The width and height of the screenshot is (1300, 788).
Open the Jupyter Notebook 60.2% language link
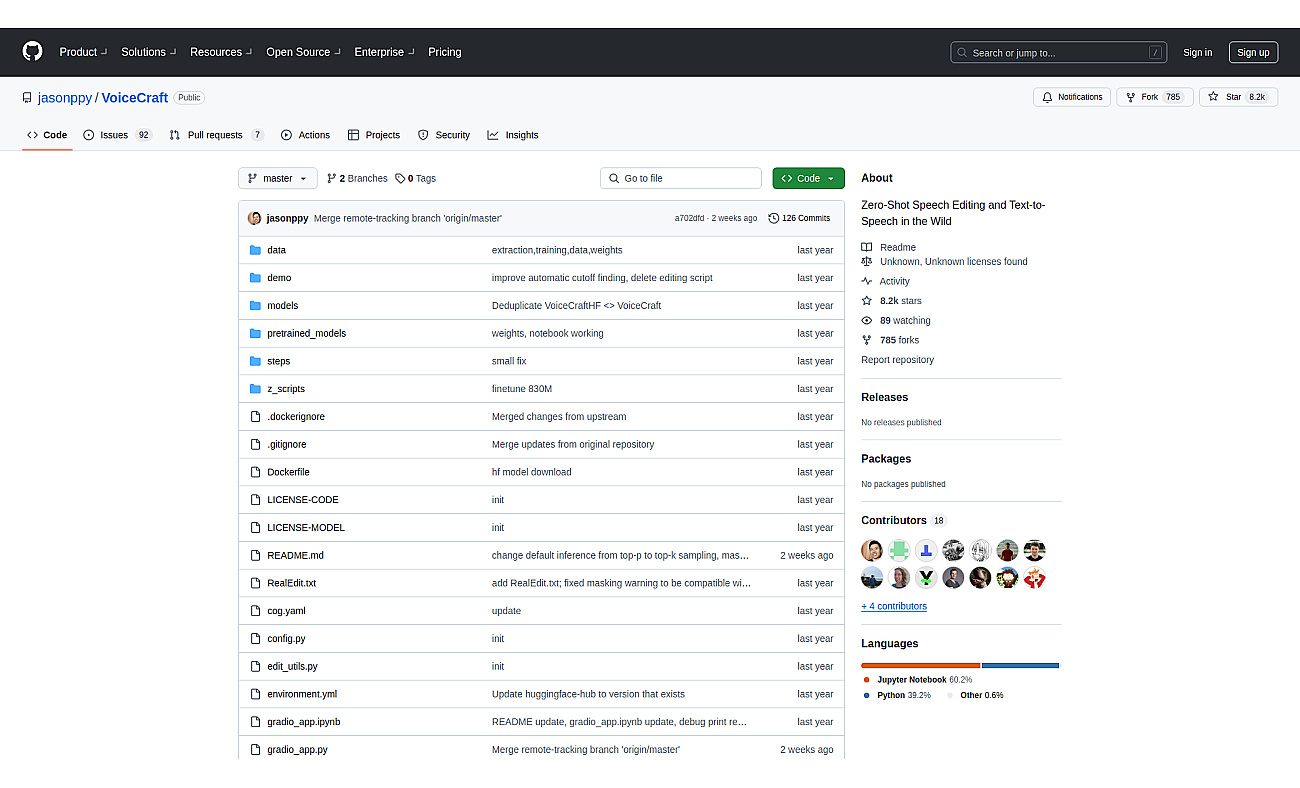point(917,680)
